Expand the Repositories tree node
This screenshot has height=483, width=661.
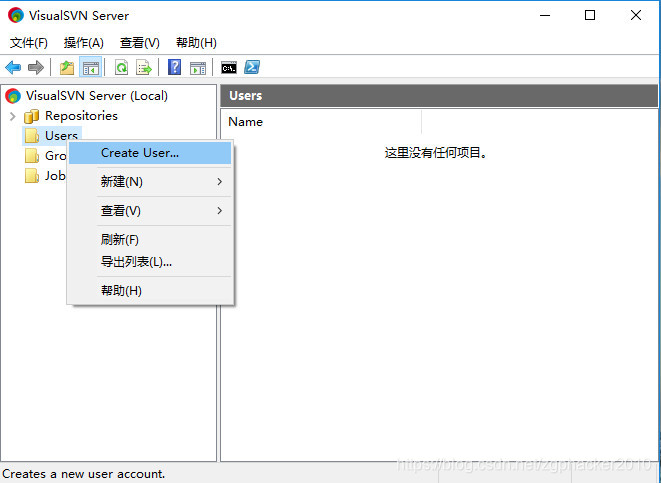[x=13, y=116]
